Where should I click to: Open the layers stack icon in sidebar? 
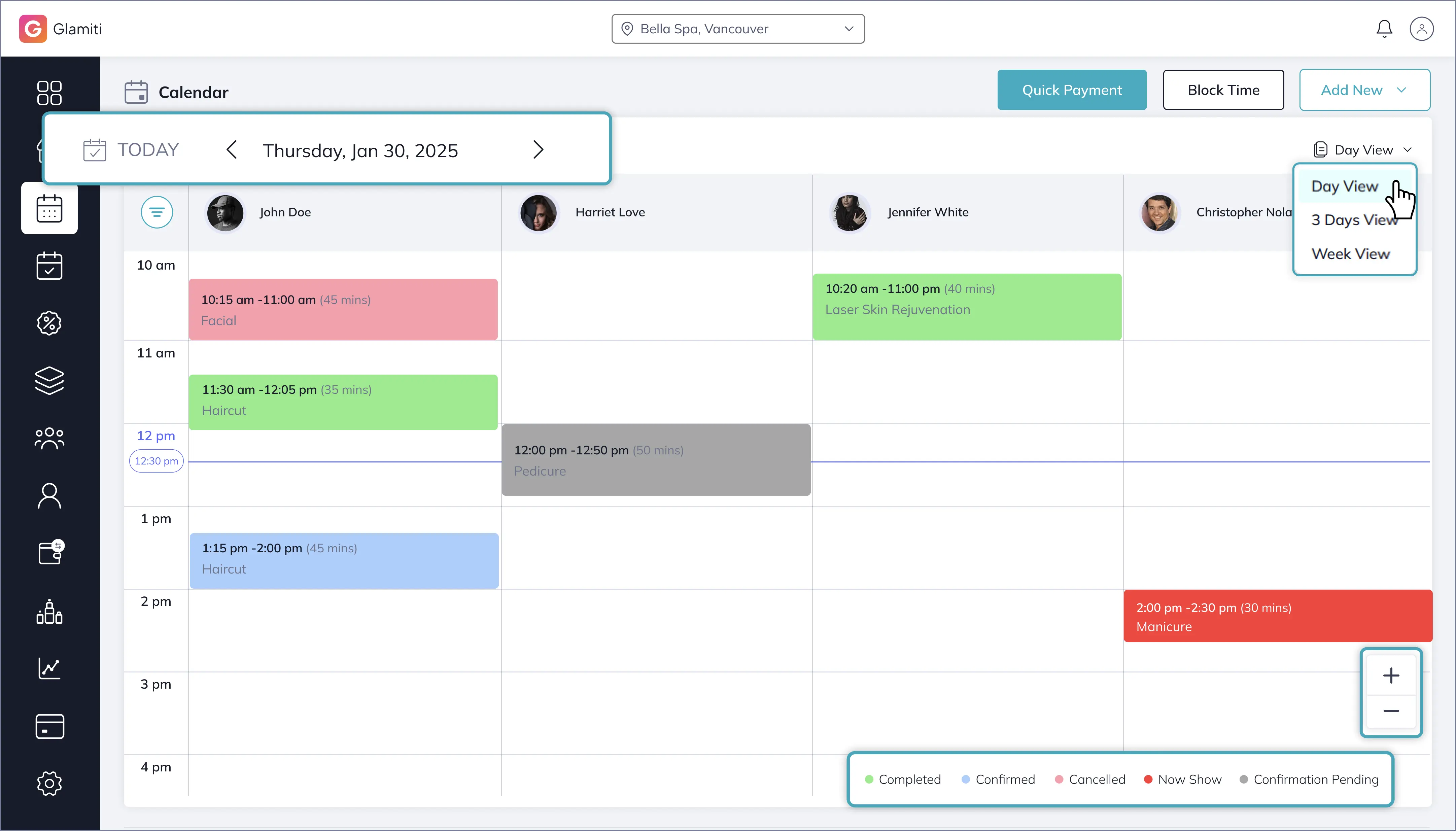(x=49, y=380)
